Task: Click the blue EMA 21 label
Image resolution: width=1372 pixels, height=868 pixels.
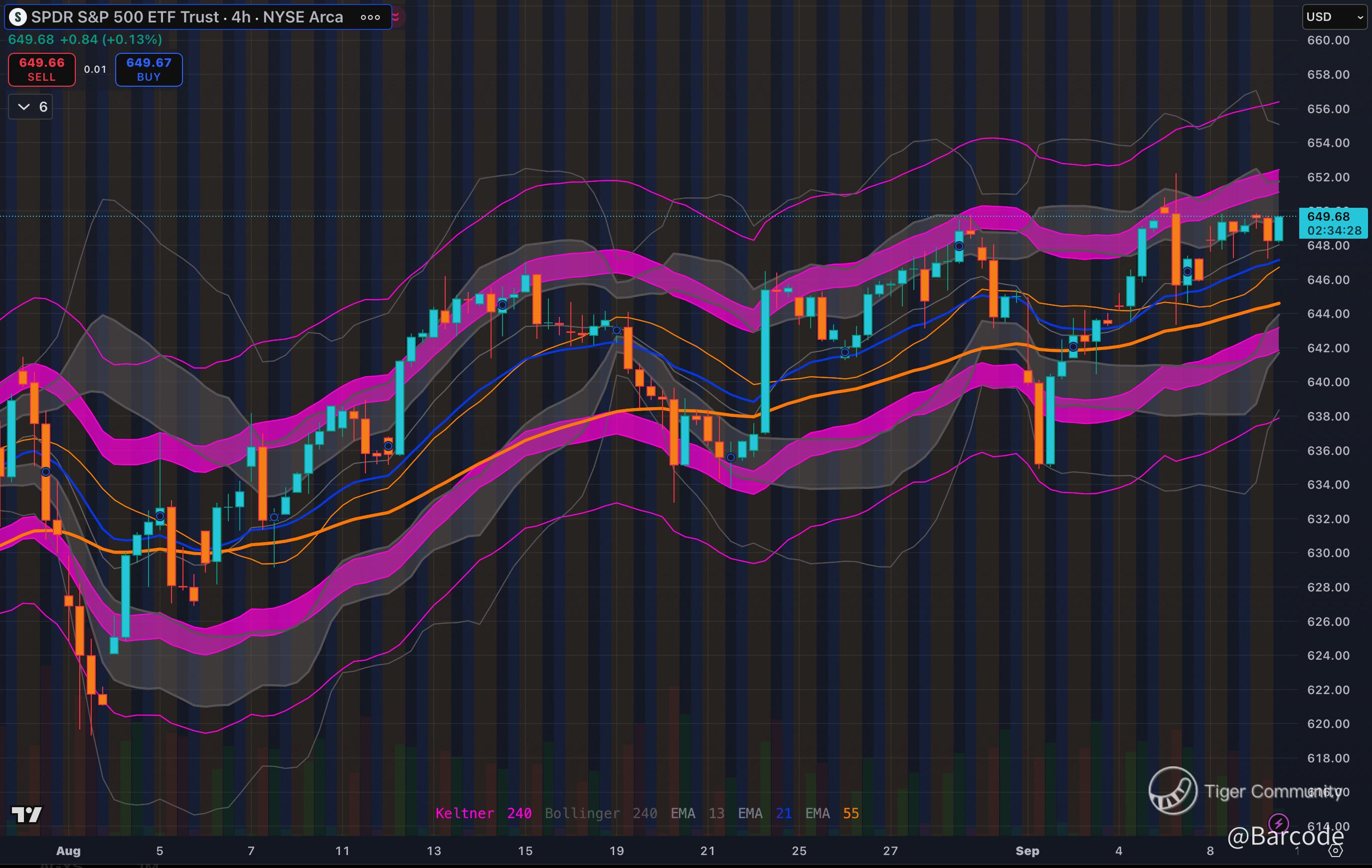Action: tap(764, 813)
